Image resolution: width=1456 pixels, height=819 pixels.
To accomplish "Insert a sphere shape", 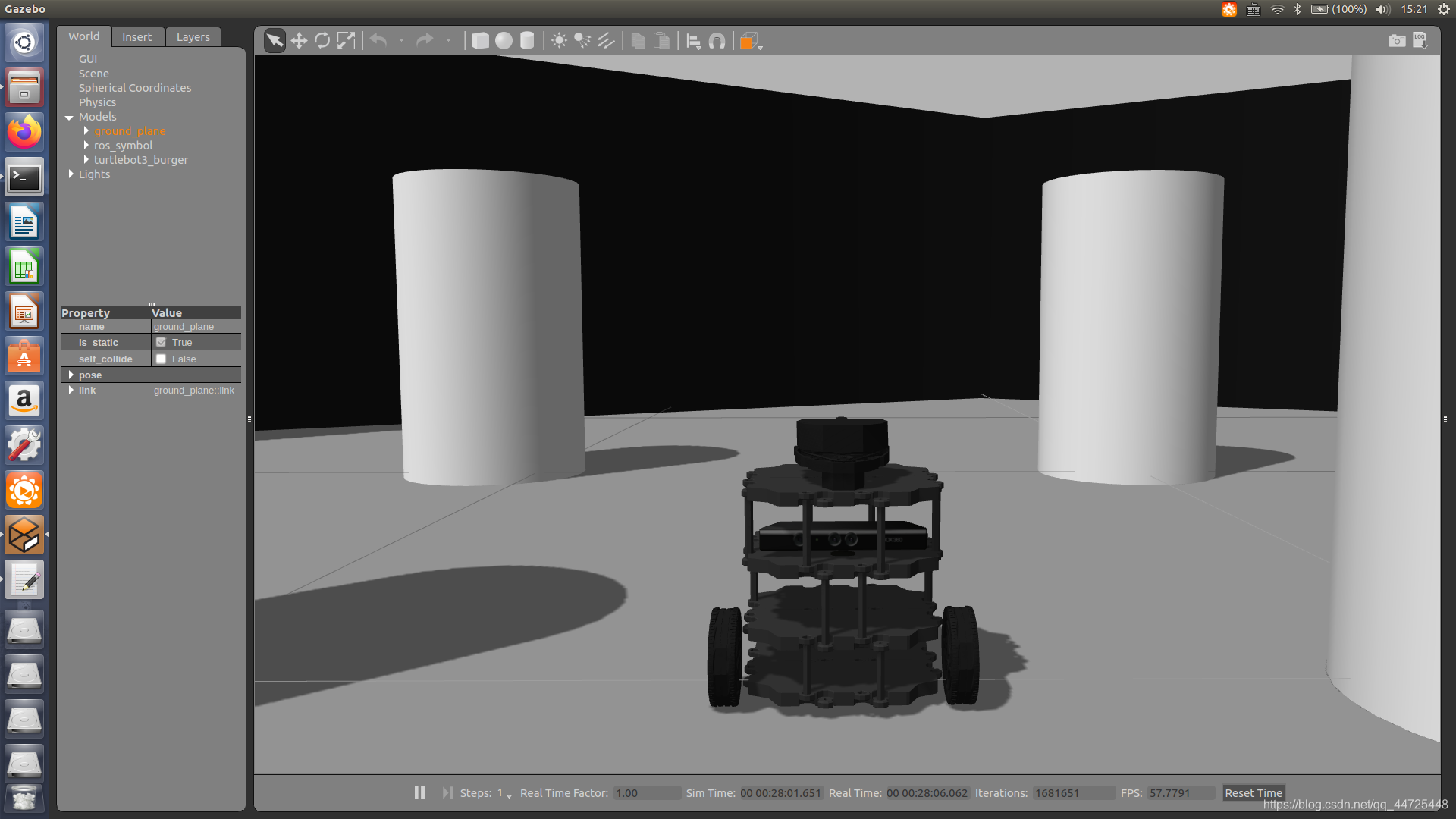I will (504, 41).
